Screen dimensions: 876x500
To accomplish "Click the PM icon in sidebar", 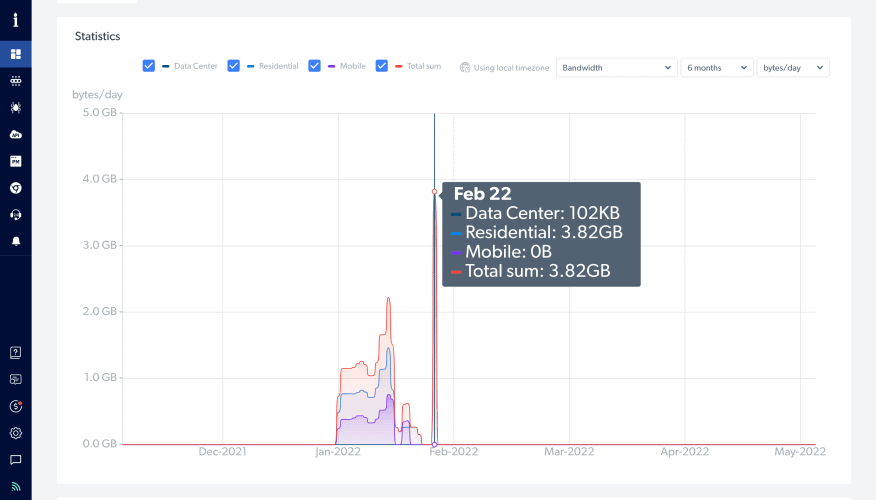I will tap(16, 161).
